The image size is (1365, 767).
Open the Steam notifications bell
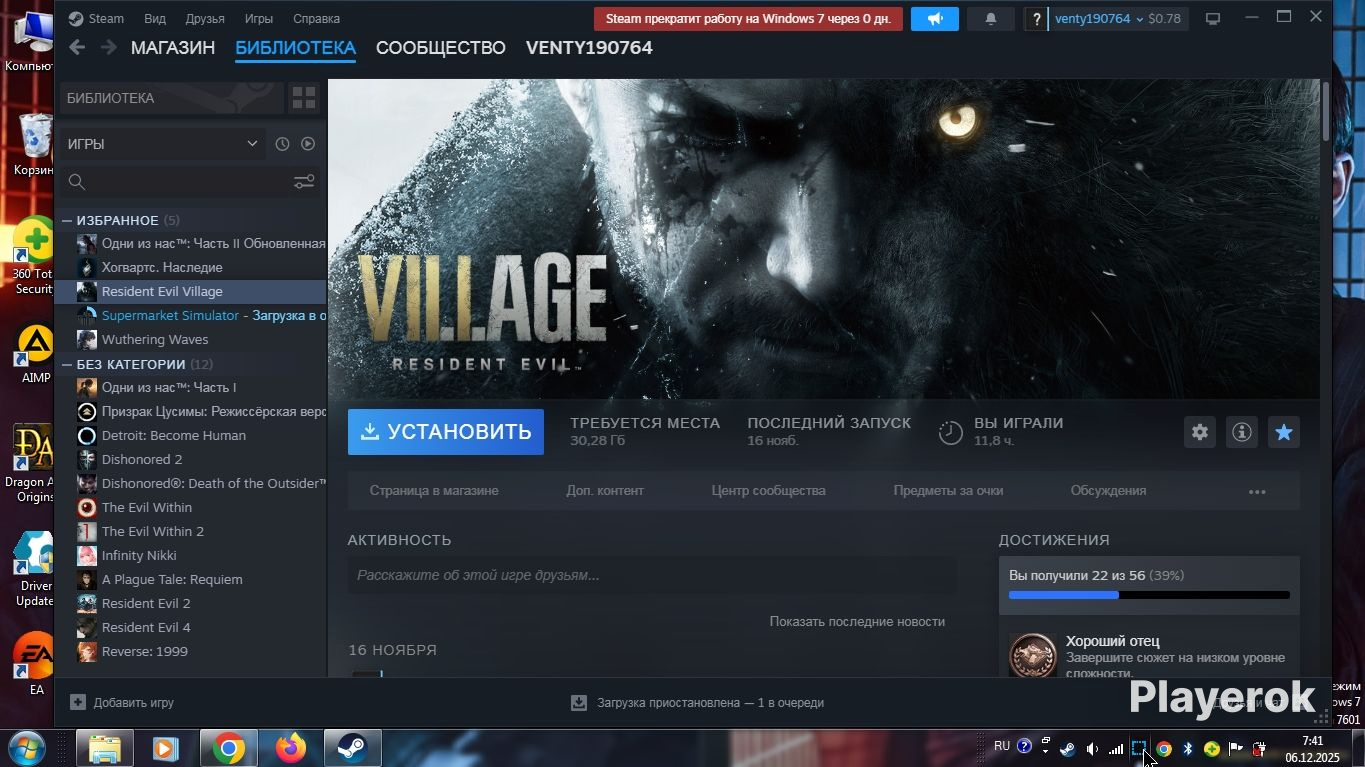click(991, 19)
